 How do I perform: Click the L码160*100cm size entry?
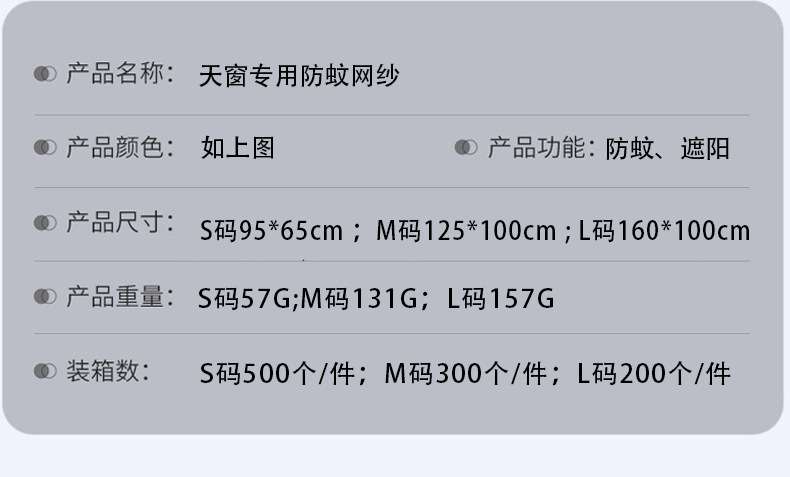[x=664, y=231]
